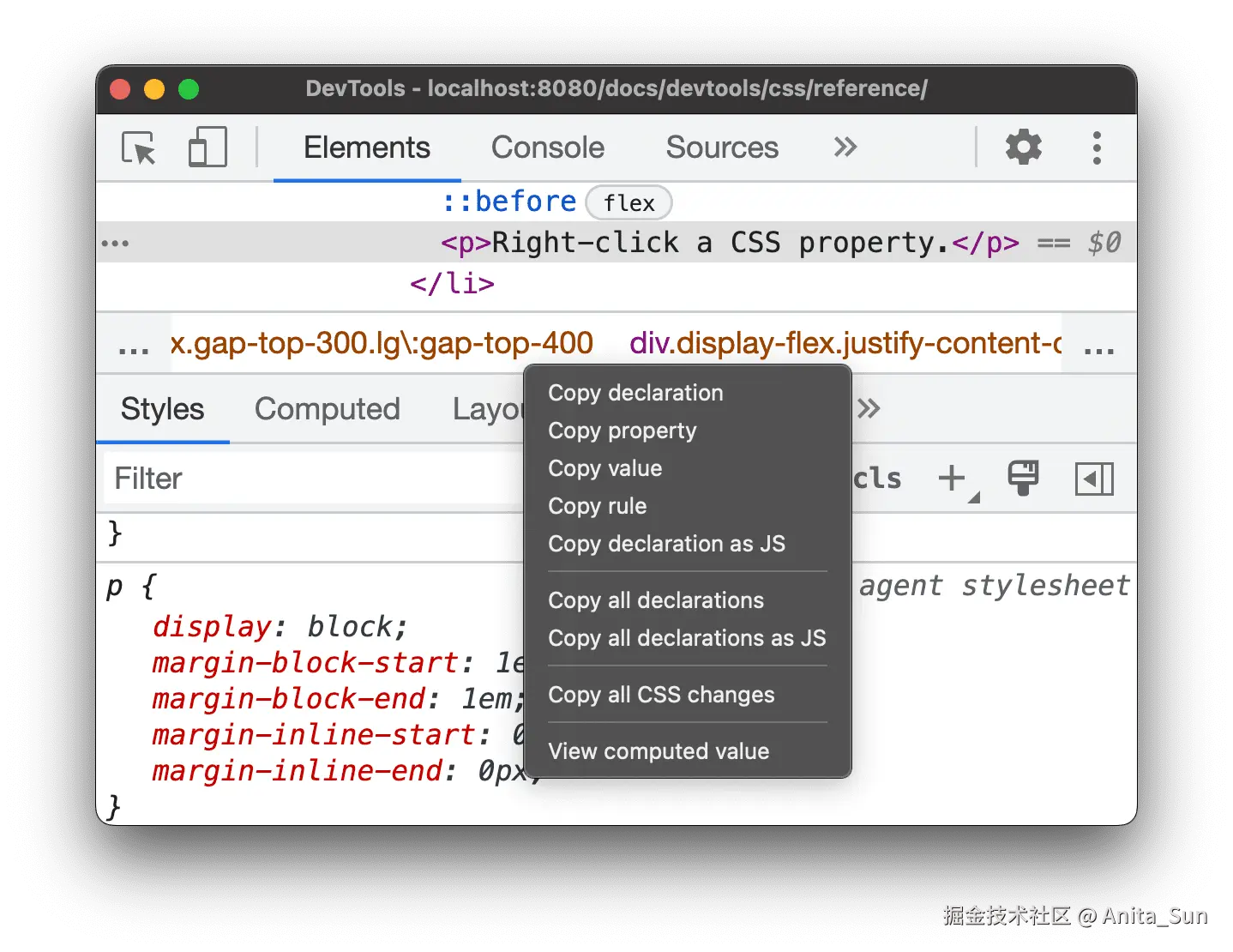
Task: Switch to the Elements tab
Action: pos(367,148)
